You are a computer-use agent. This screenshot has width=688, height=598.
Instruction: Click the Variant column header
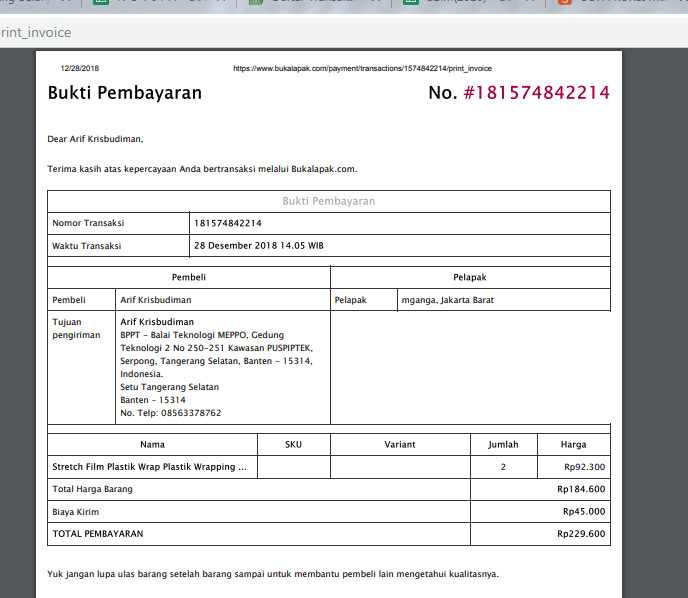tap(400, 444)
